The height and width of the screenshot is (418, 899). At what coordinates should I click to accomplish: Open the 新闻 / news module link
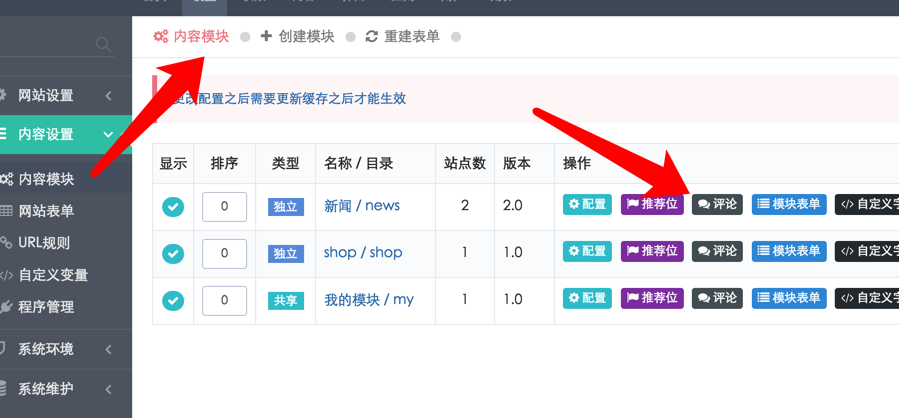click(x=362, y=206)
